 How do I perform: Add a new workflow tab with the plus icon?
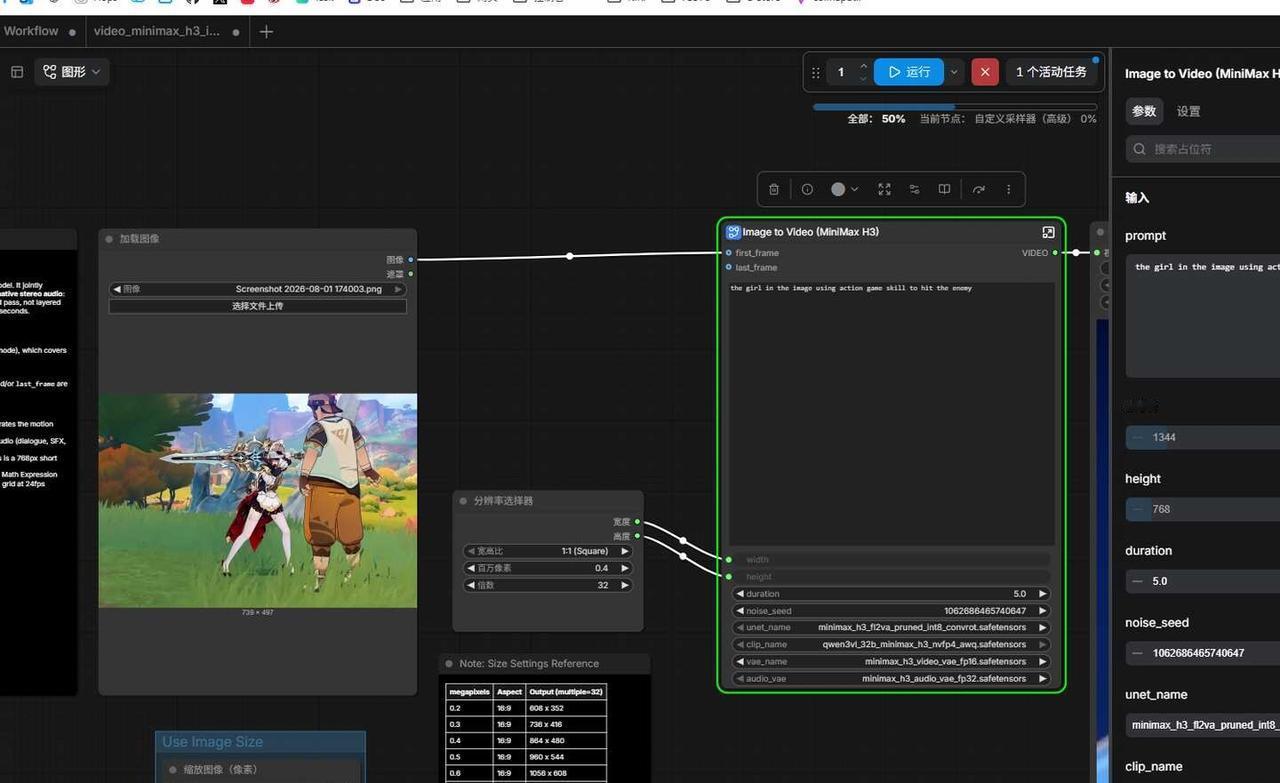pos(266,32)
